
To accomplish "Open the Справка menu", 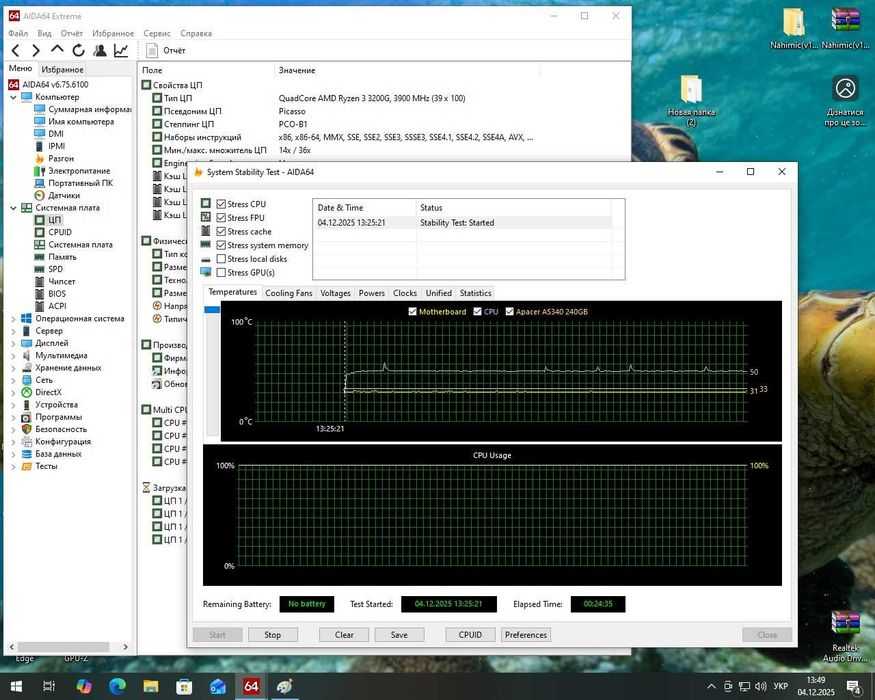I will pyautogui.click(x=196, y=33).
